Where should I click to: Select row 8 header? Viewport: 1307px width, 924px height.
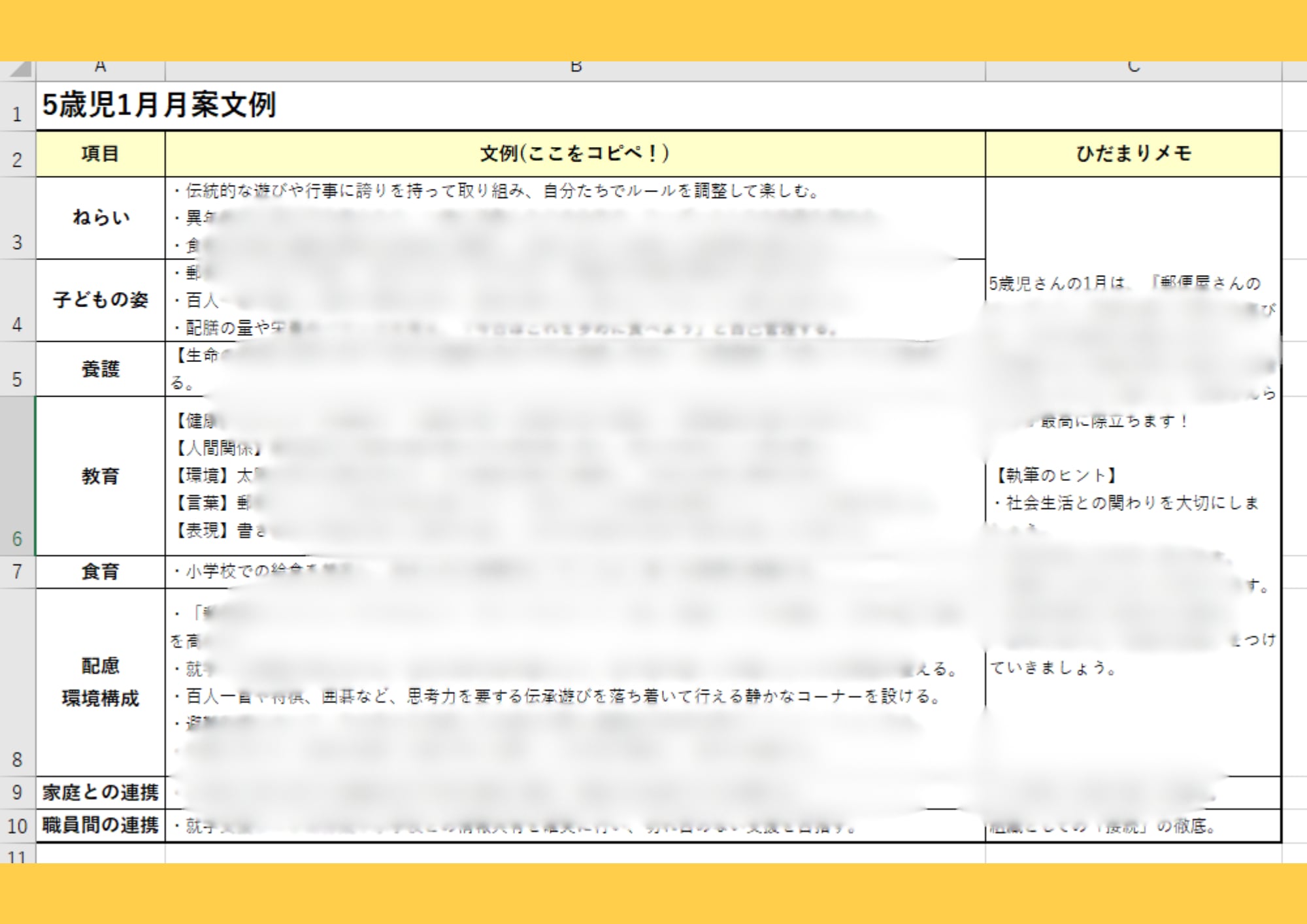click(18, 682)
